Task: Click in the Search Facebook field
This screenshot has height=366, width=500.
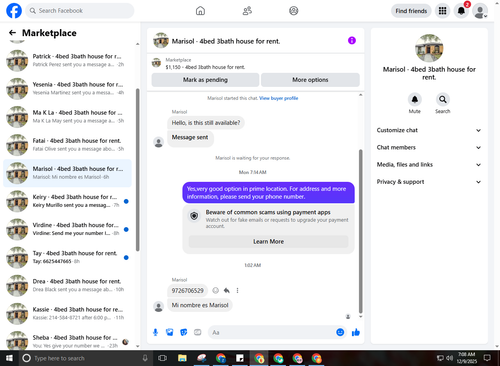Action: (80, 11)
